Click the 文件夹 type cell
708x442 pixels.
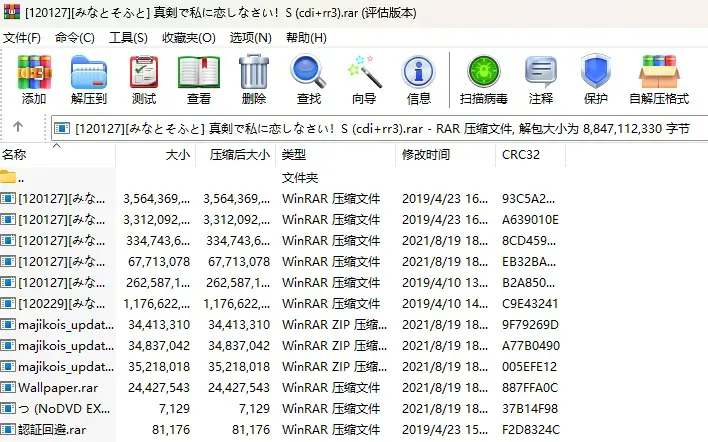click(300, 177)
